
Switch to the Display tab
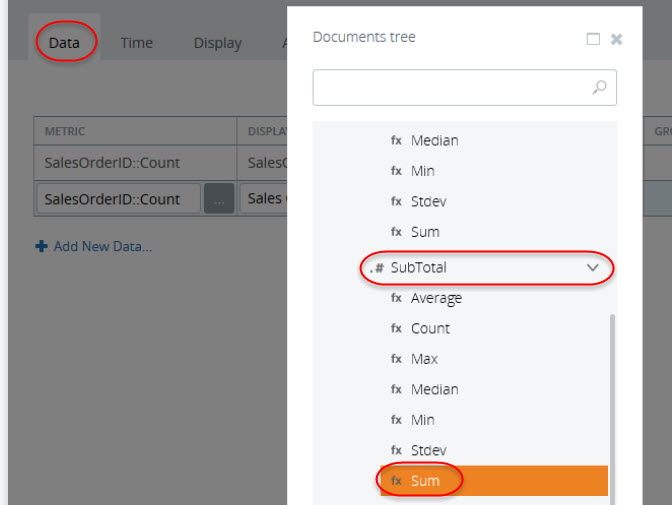coord(217,43)
